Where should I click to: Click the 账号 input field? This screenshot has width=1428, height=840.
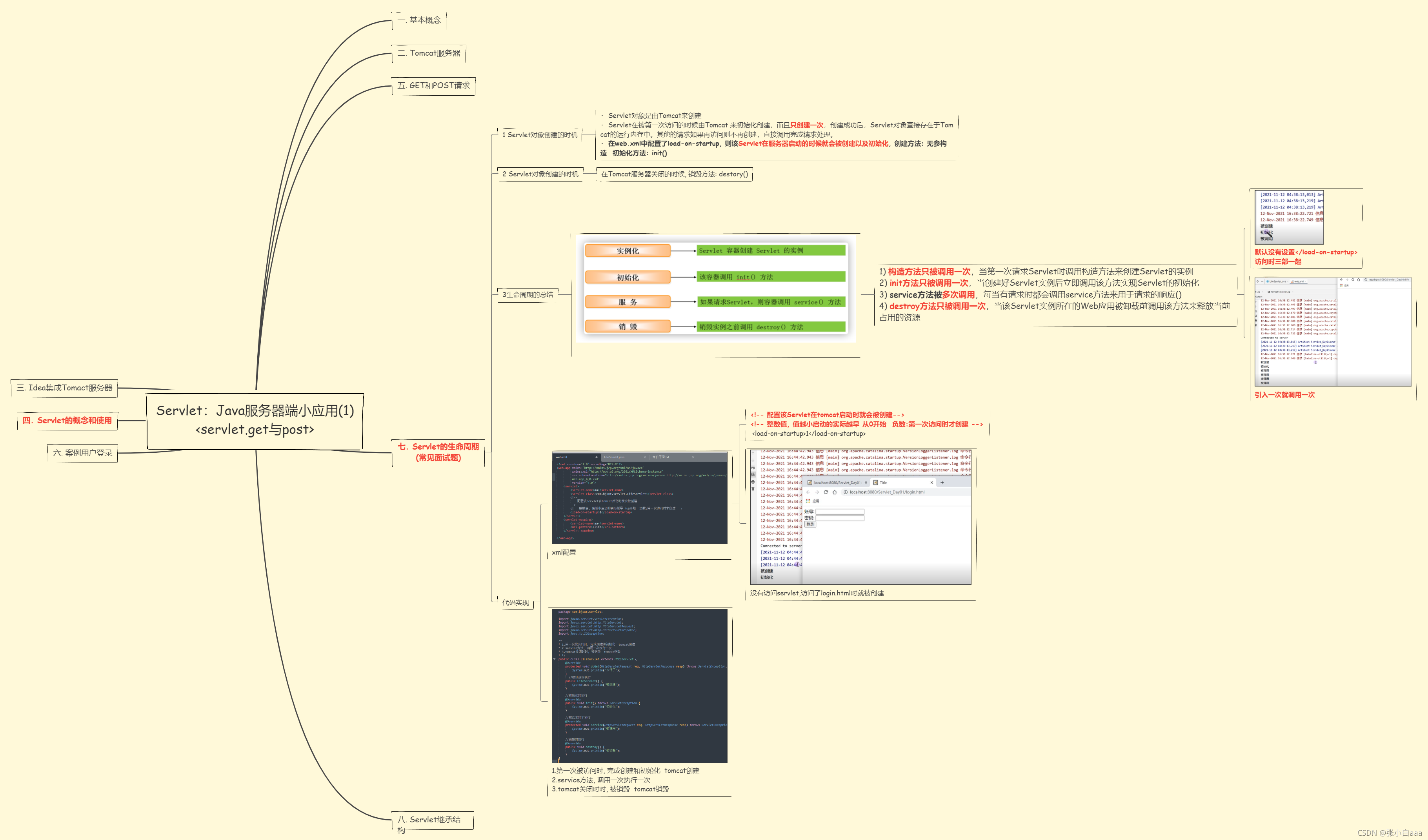[x=840, y=512]
